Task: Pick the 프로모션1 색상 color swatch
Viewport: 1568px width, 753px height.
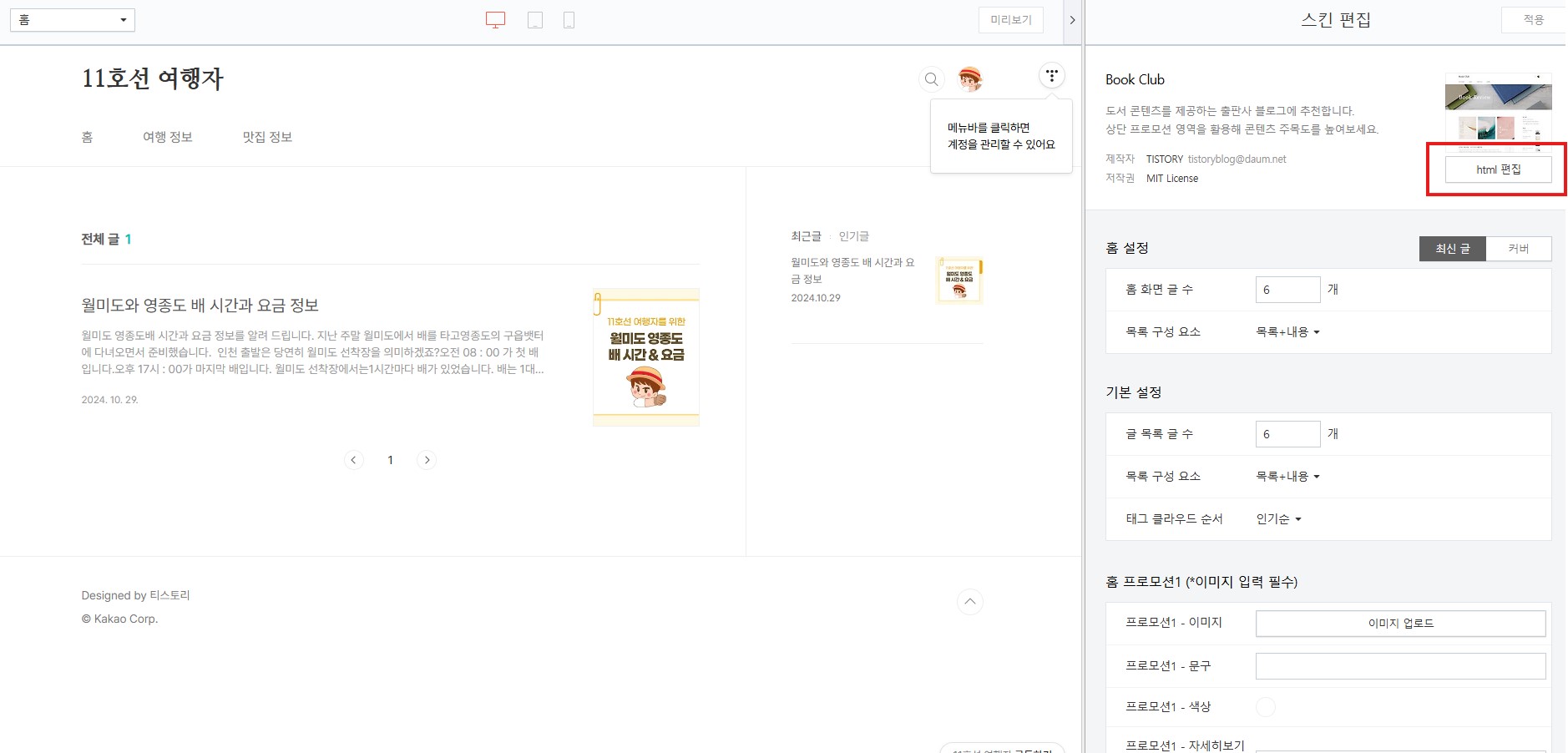Action: (x=1266, y=707)
